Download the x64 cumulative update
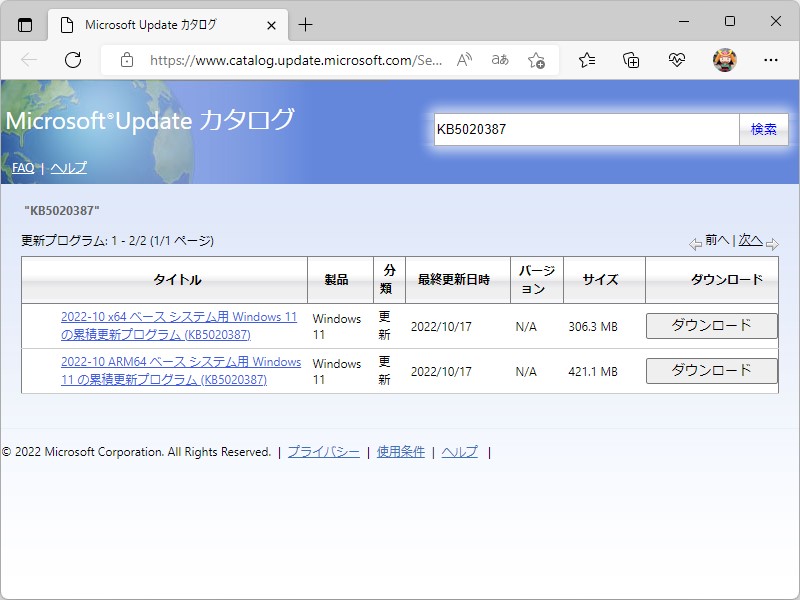Image resolution: width=800 pixels, height=600 pixels. click(x=711, y=326)
